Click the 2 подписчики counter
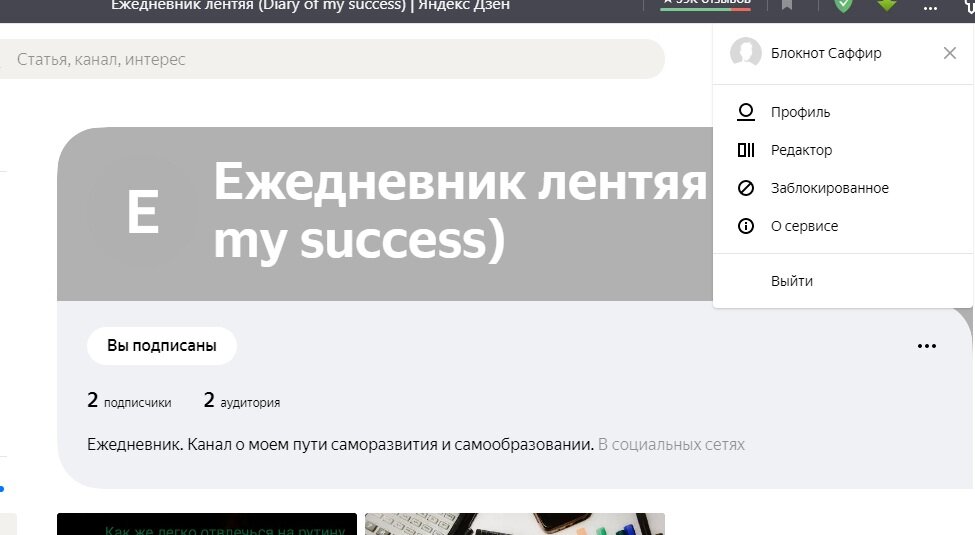Image resolution: width=975 pixels, height=535 pixels. (x=129, y=400)
